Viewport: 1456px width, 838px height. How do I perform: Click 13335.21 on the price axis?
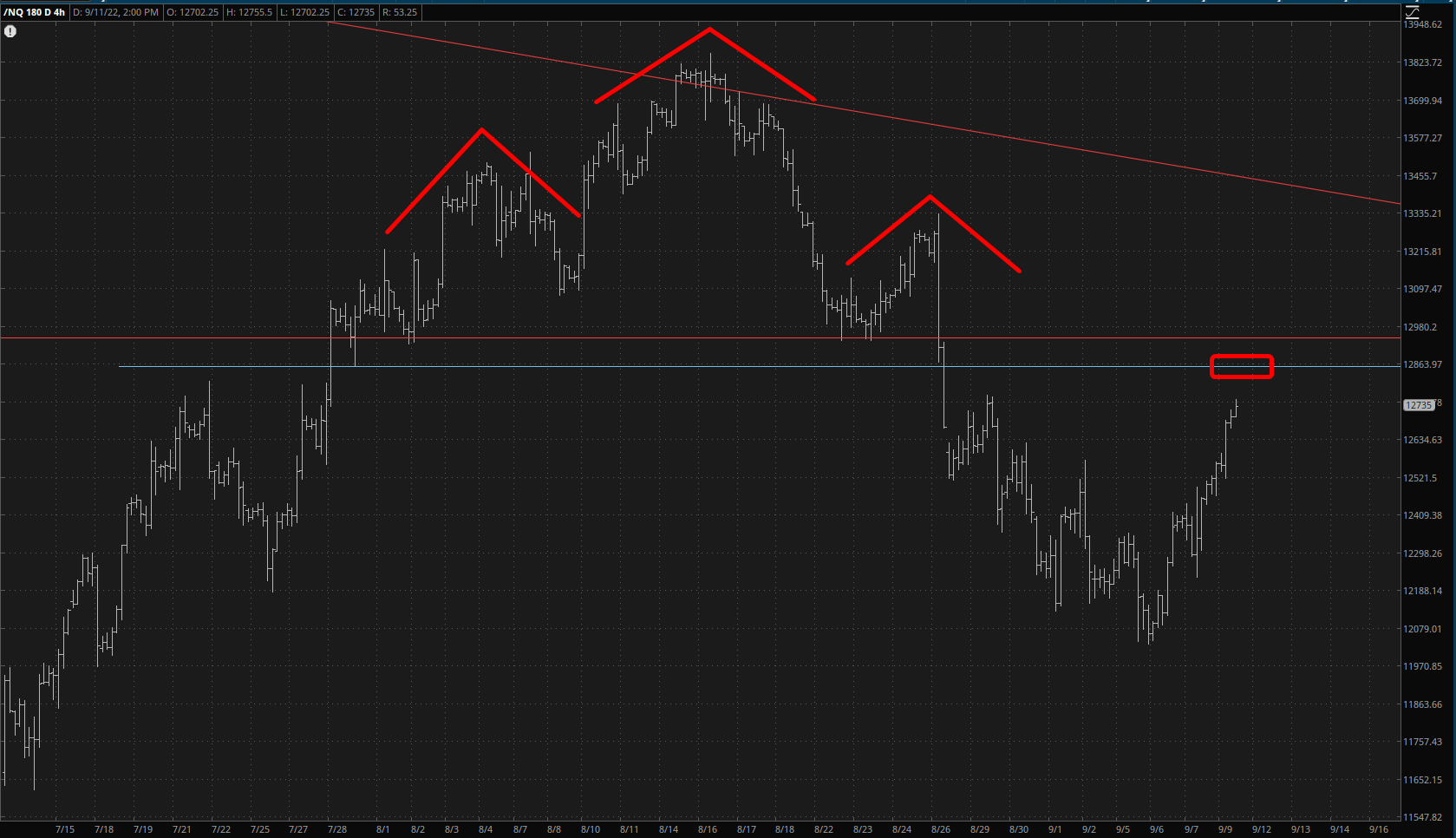coord(1422,213)
